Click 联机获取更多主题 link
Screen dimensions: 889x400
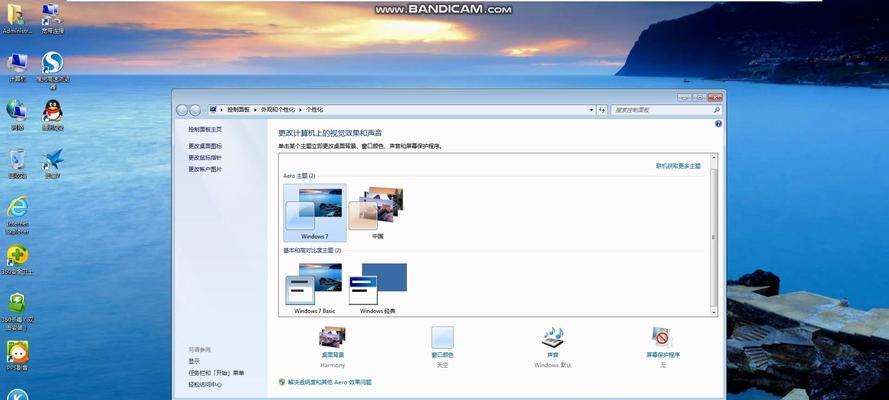click(678, 166)
